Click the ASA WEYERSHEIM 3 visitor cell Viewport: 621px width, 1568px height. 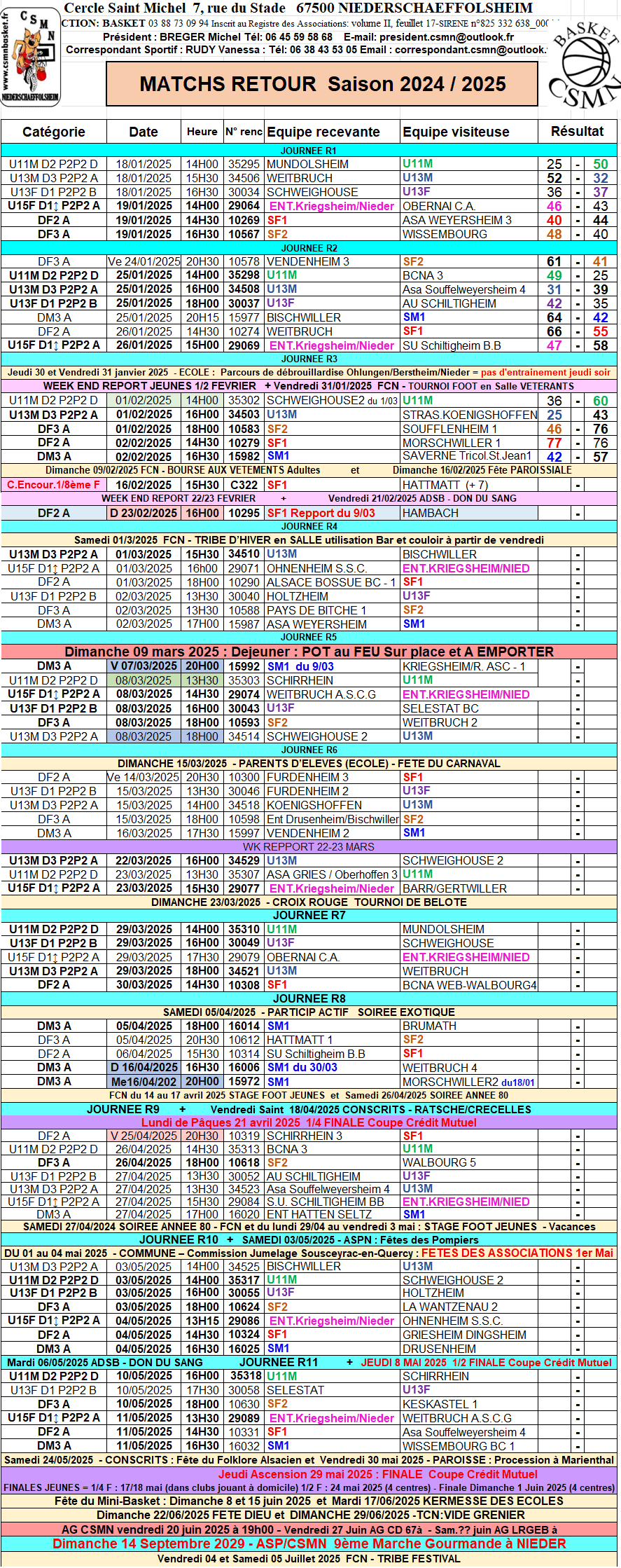tap(470, 220)
